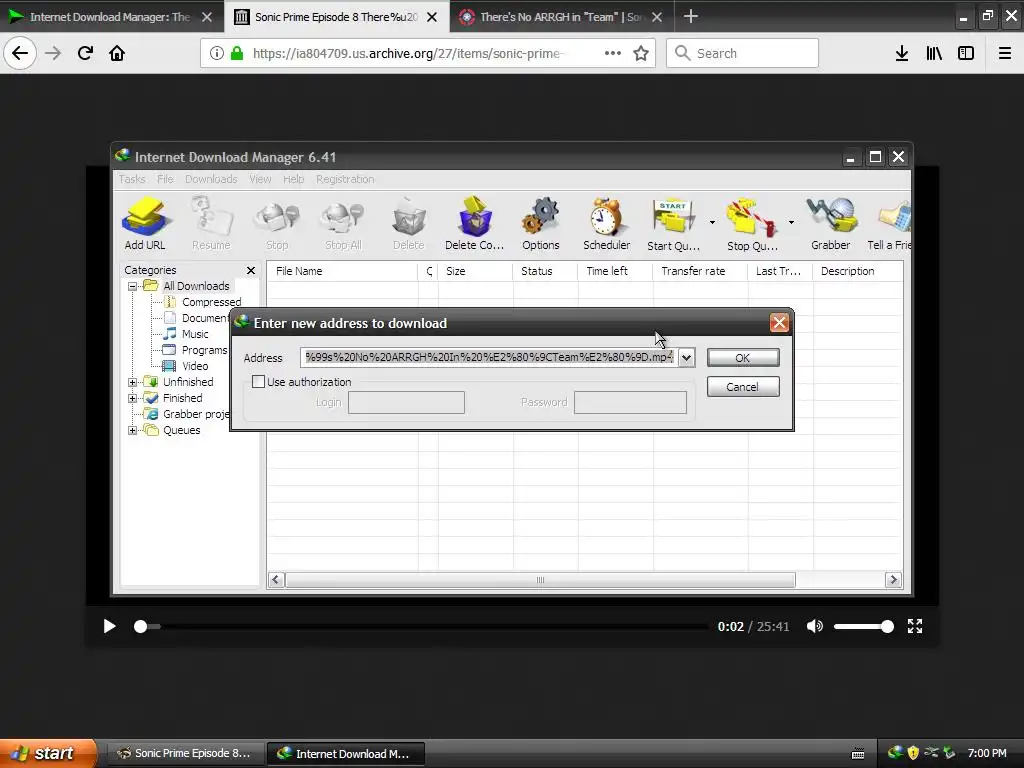Open the Help menu
Image resolution: width=1024 pixels, height=768 pixels.
(x=293, y=179)
